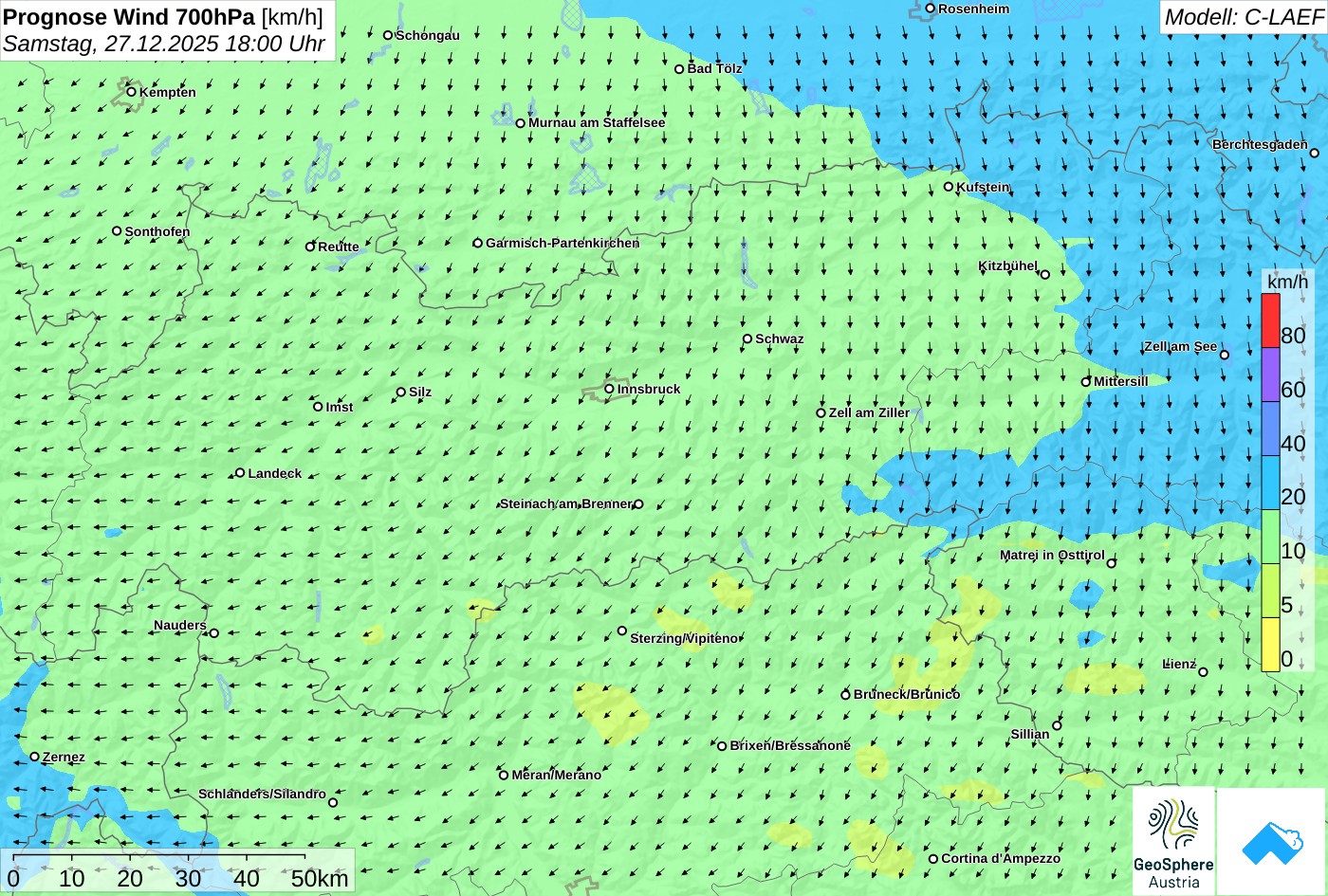Image resolution: width=1328 pixels, height=896 pixels.
Task: Click the Kufstein location marker
Action: point(949,187)
